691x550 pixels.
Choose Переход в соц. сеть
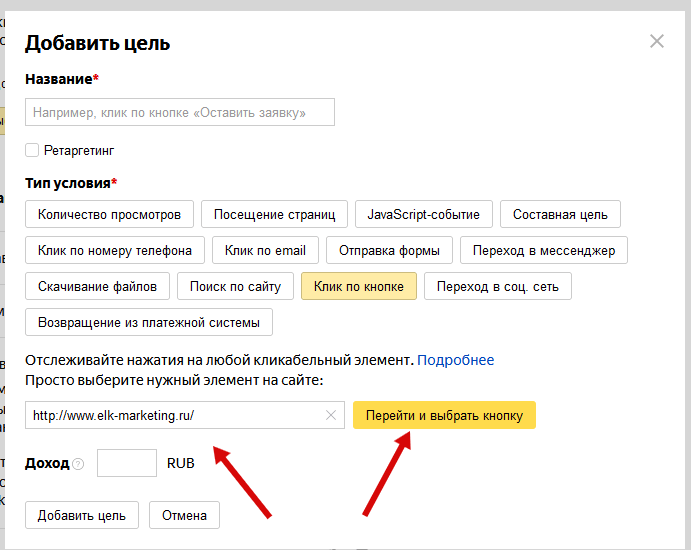point(498,287)
